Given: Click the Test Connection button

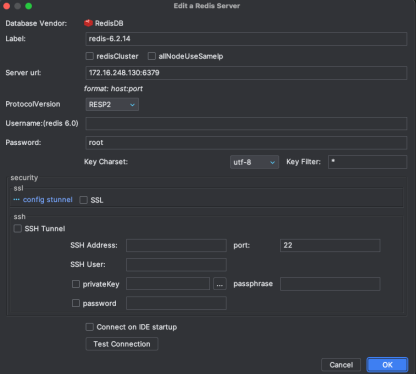Looking at the screenshot, I should click(122, 344).
